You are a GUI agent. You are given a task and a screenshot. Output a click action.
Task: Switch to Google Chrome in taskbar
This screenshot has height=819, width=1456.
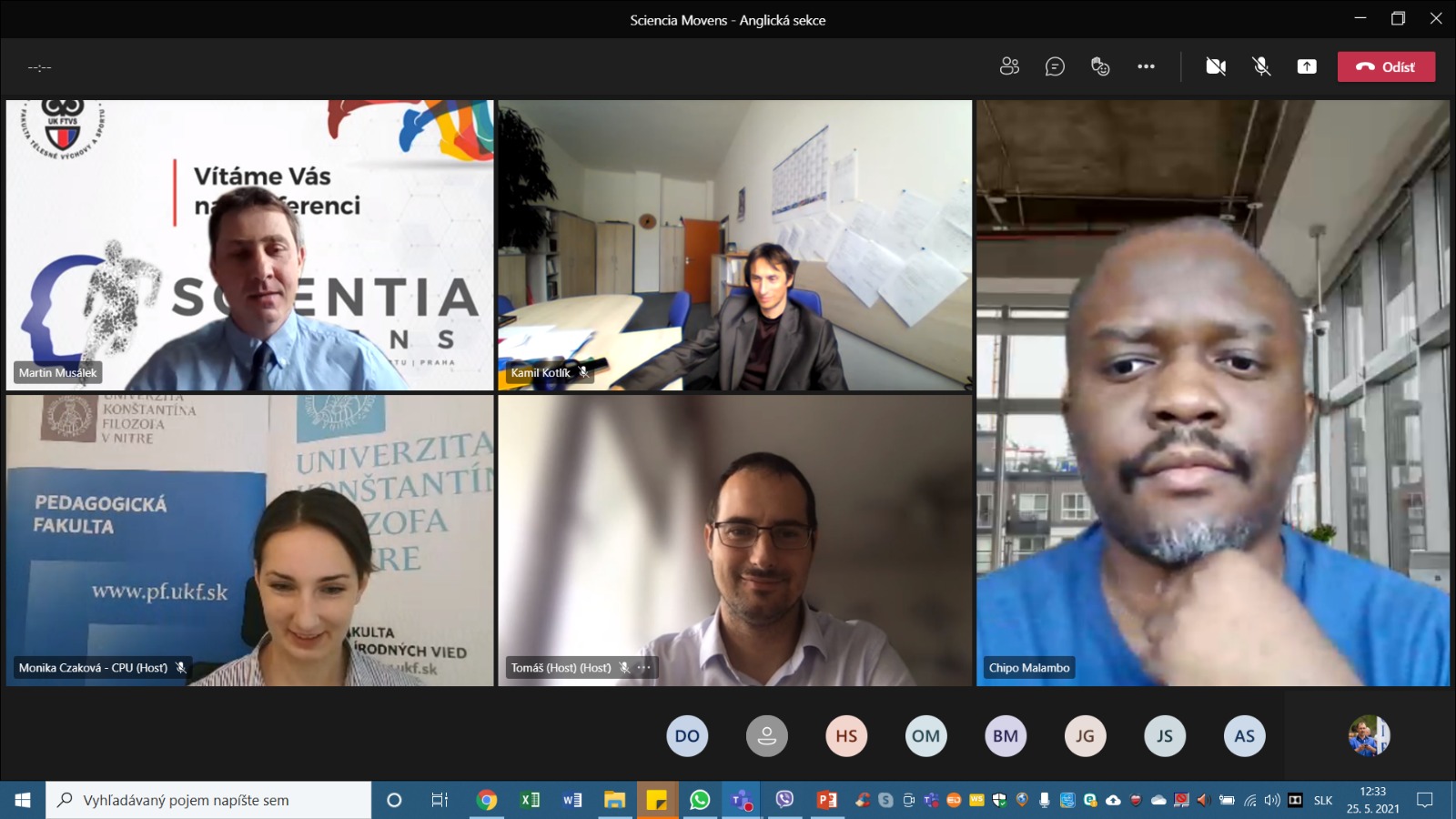pyautogui.click(x=487, y=800)
